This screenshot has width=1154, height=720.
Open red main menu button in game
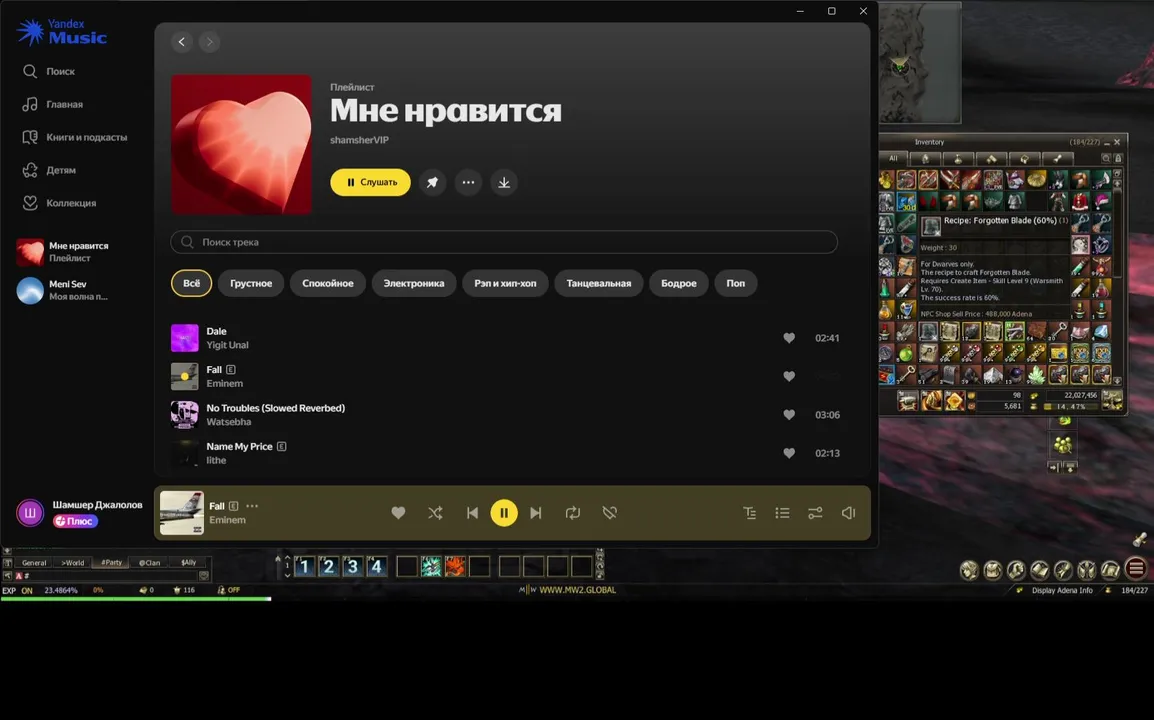1136,568
